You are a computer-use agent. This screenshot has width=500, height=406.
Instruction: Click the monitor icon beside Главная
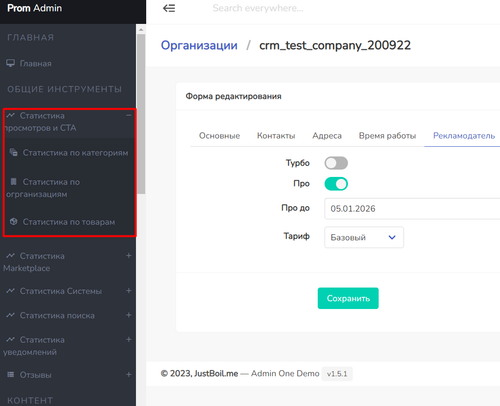click(11, 63)
